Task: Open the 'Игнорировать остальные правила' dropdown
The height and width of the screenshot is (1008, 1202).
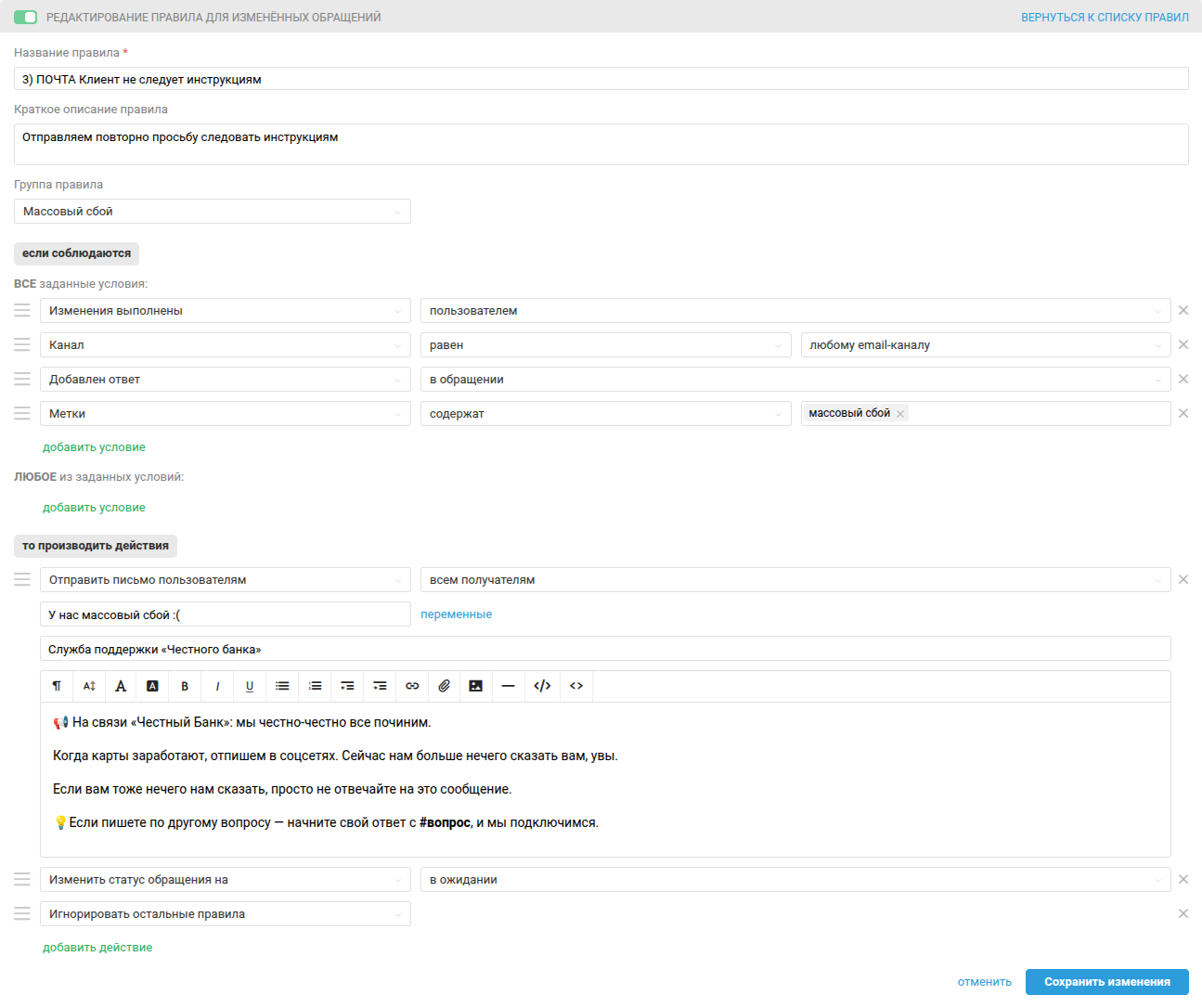Action: (x=226, y=914)
